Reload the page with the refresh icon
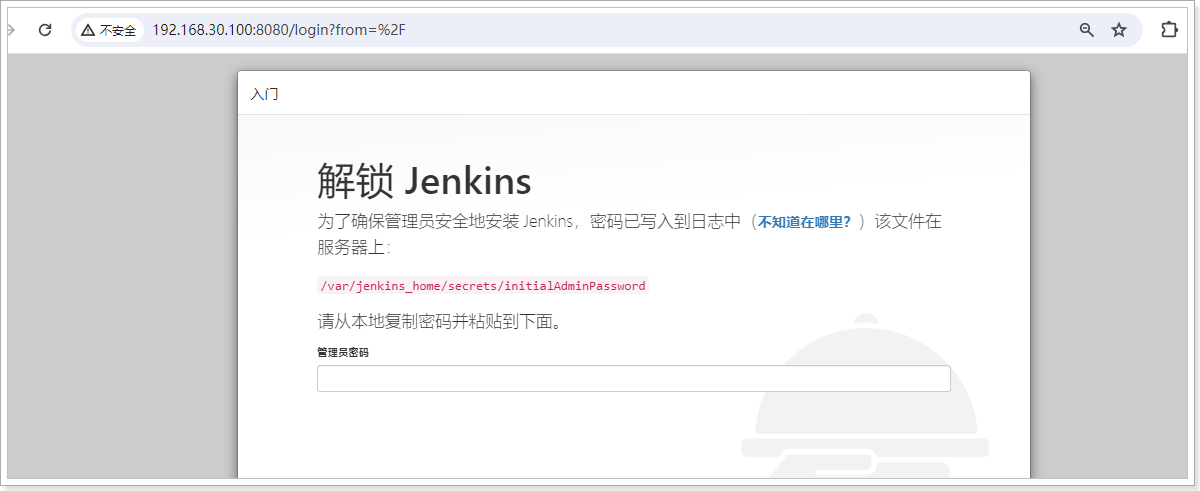 [x=45, y=30]
